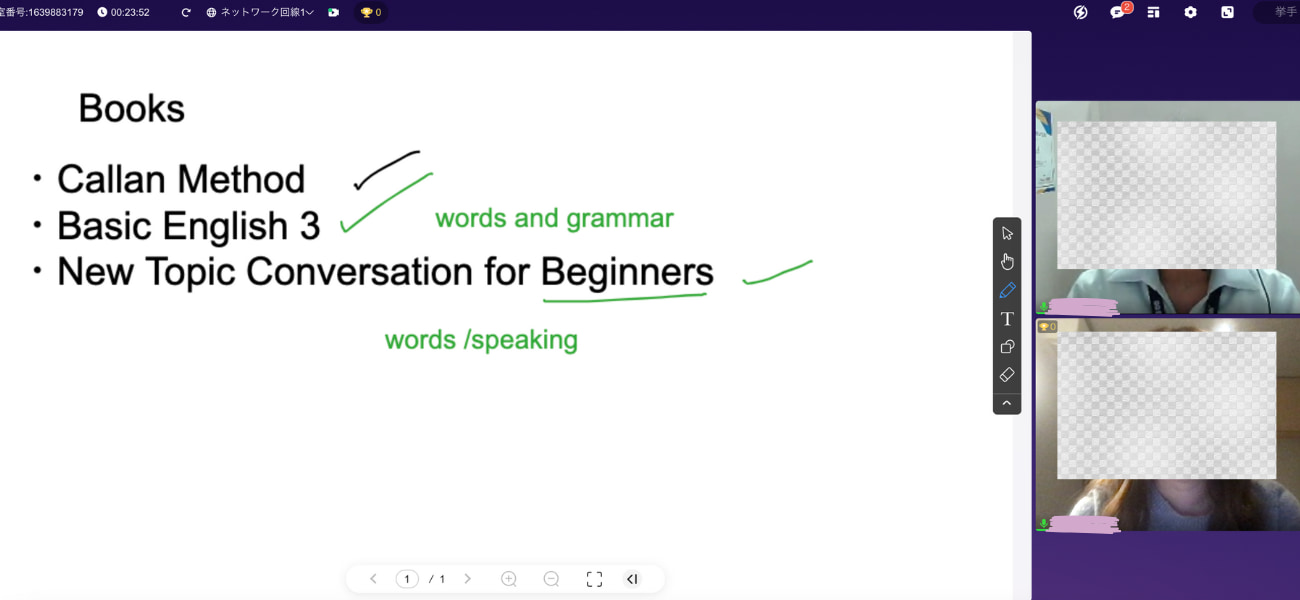This screenshot has width=1300, height=600.
Task: Open chat with 2 unread messages
Action: click(1118, 13)
